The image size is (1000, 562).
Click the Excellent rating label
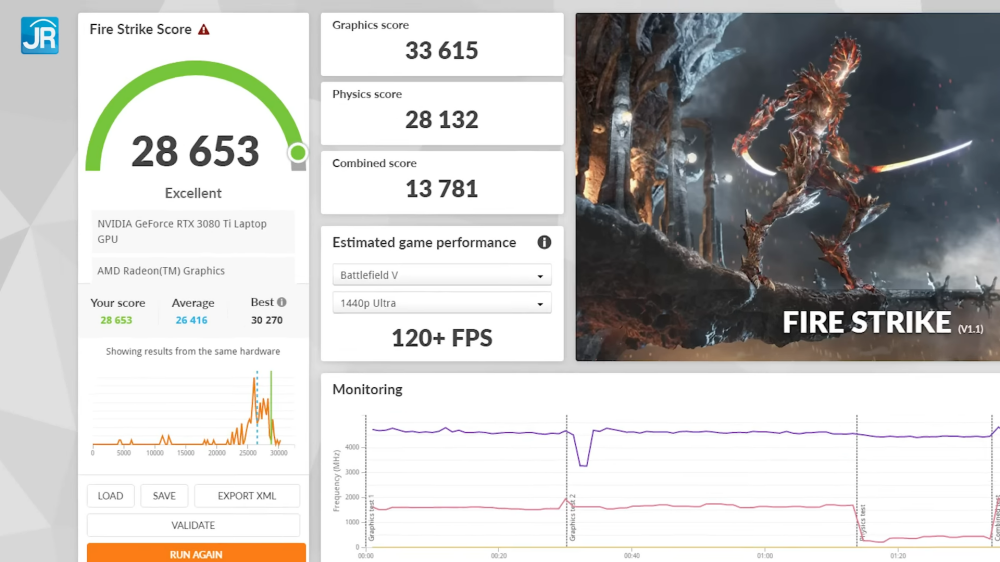(193, 193)
